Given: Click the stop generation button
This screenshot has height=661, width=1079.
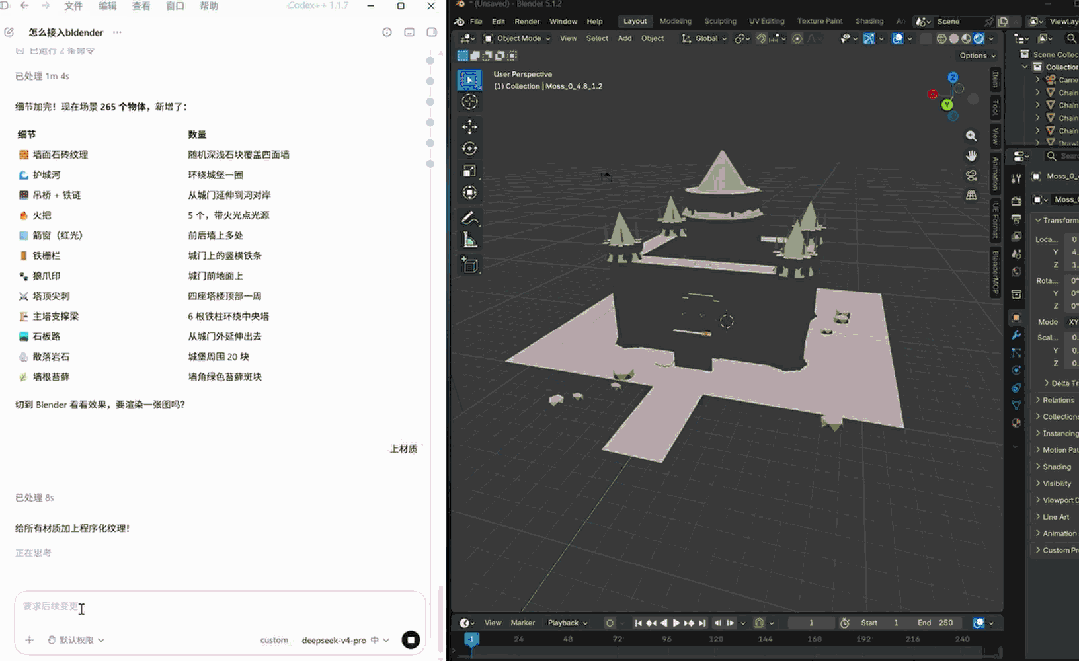Looking at the screenshot, I should (x=411, y=640).
